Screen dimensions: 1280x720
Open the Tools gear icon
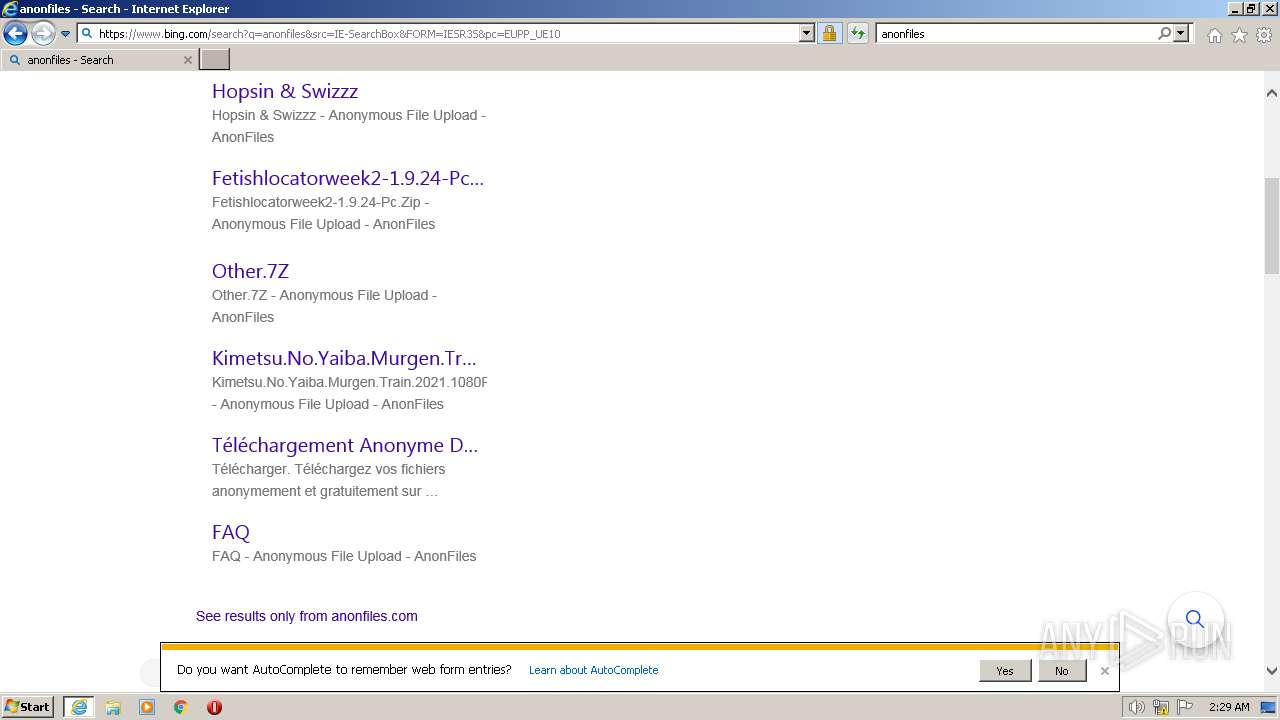pyautogui.click(x=1264, y=35)
